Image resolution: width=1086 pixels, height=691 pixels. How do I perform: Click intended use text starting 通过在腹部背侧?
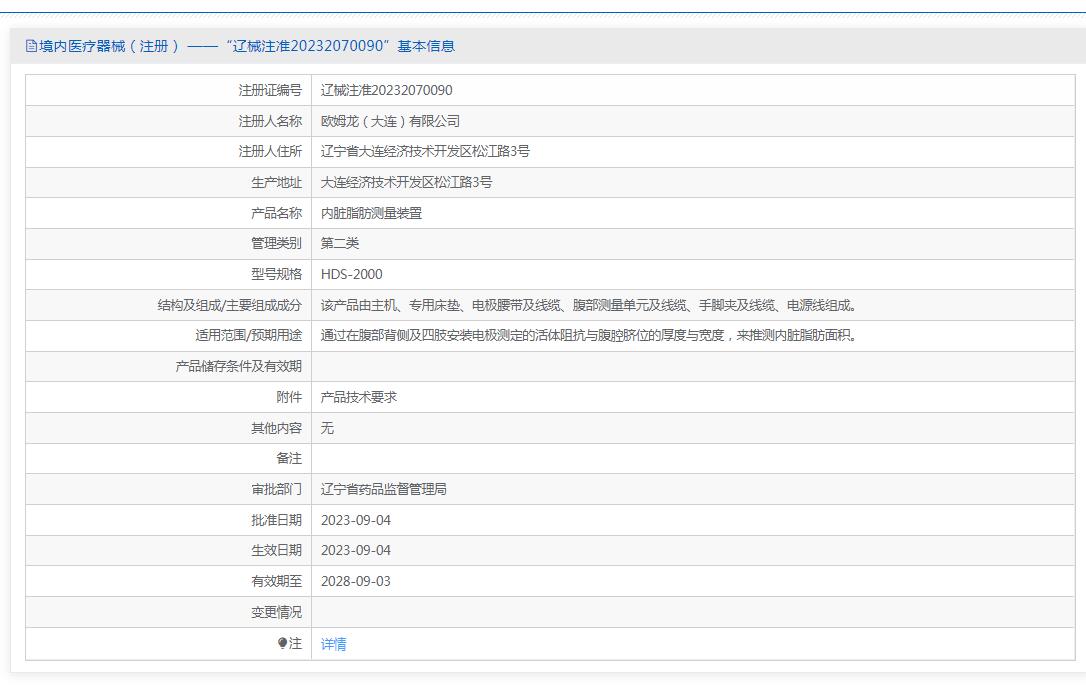(x=589, y=336)
